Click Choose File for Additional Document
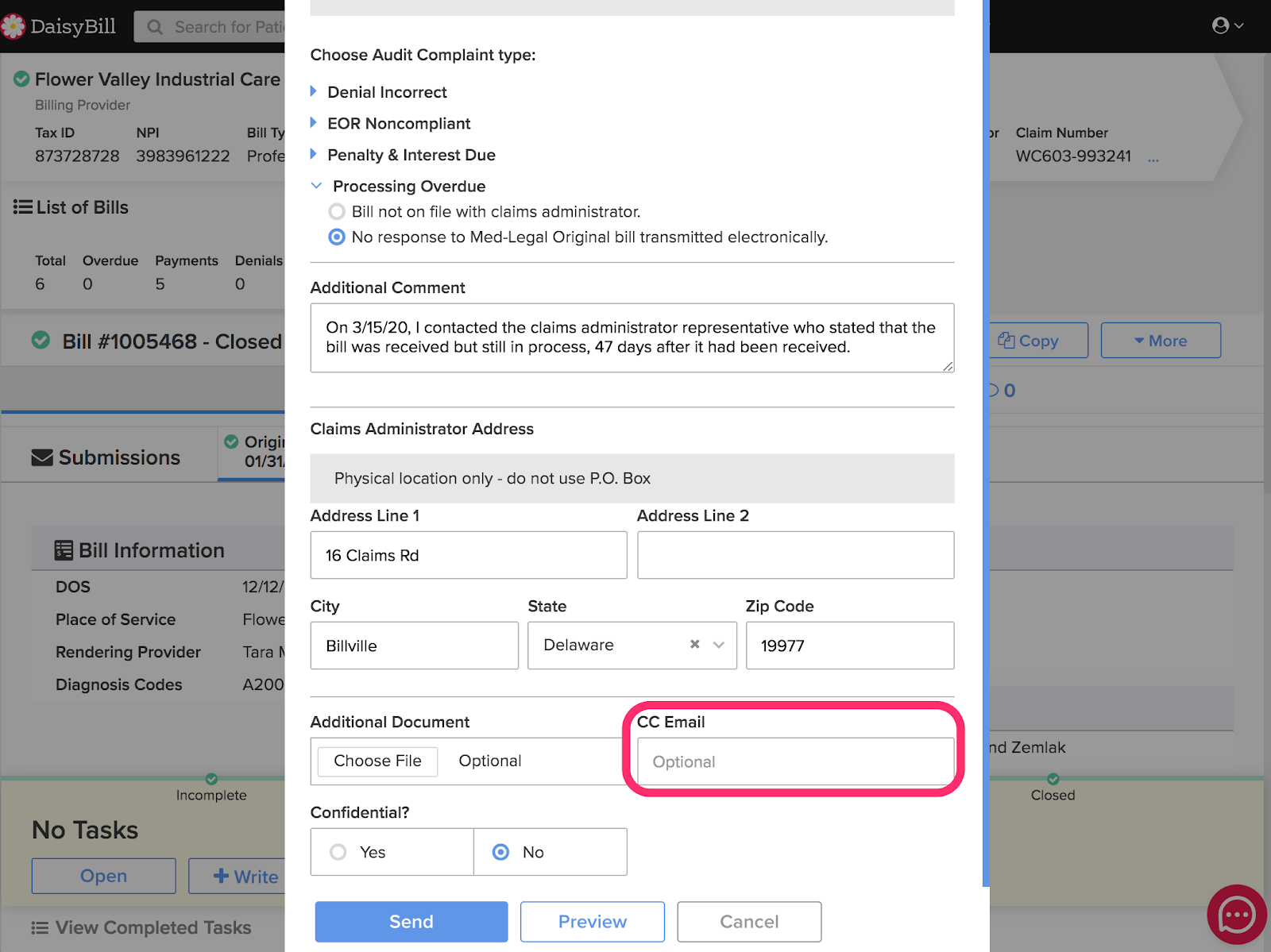Viewport: 1271px width, 952px height. pos(377,761)
